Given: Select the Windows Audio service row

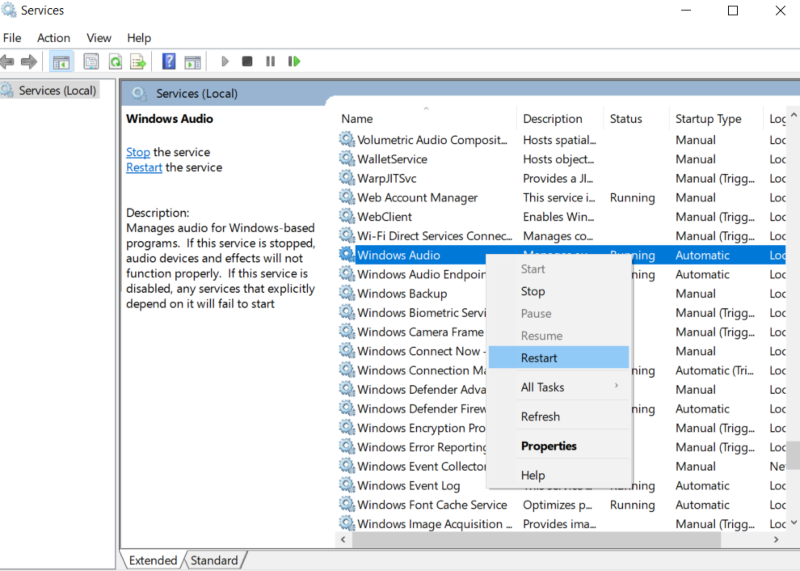Looking at the screenshot, I should pyautogui.click(x=561, y=255).
